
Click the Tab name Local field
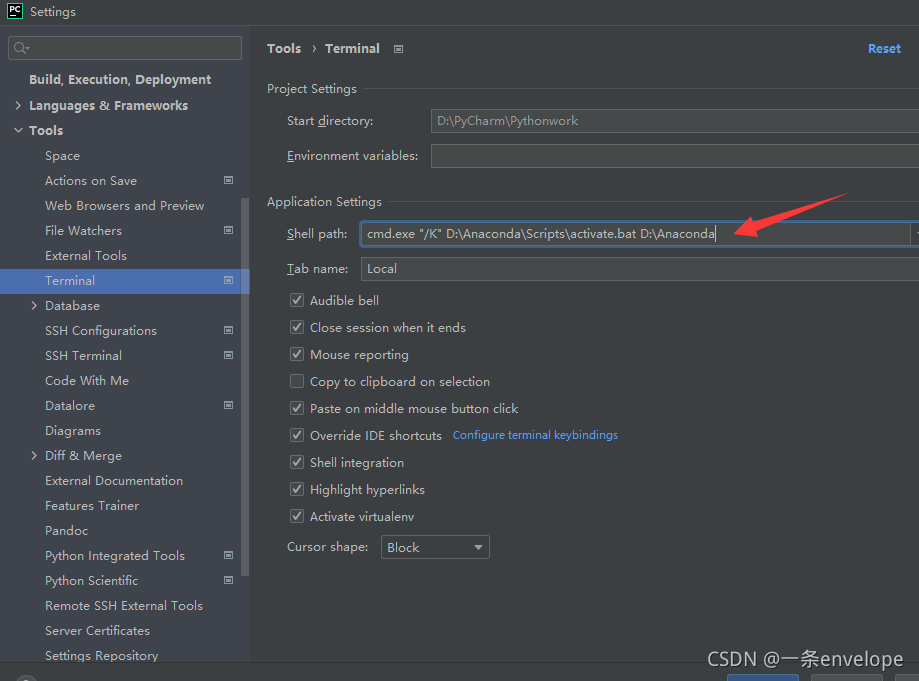(x=639, y=268)
